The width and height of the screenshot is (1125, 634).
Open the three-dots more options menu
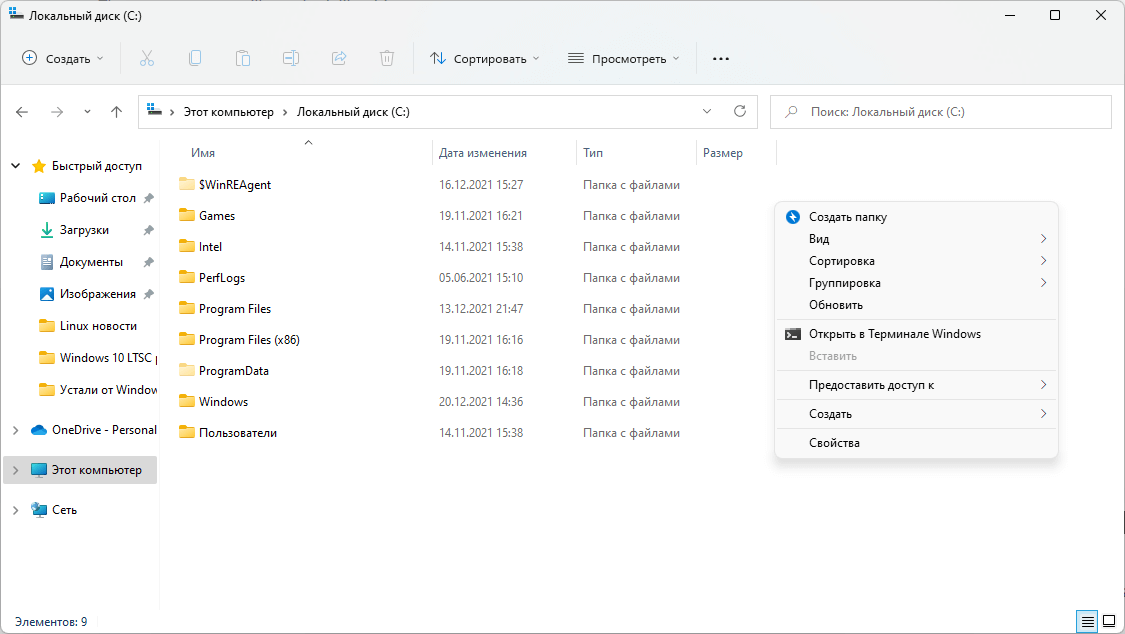click(721, 59)
